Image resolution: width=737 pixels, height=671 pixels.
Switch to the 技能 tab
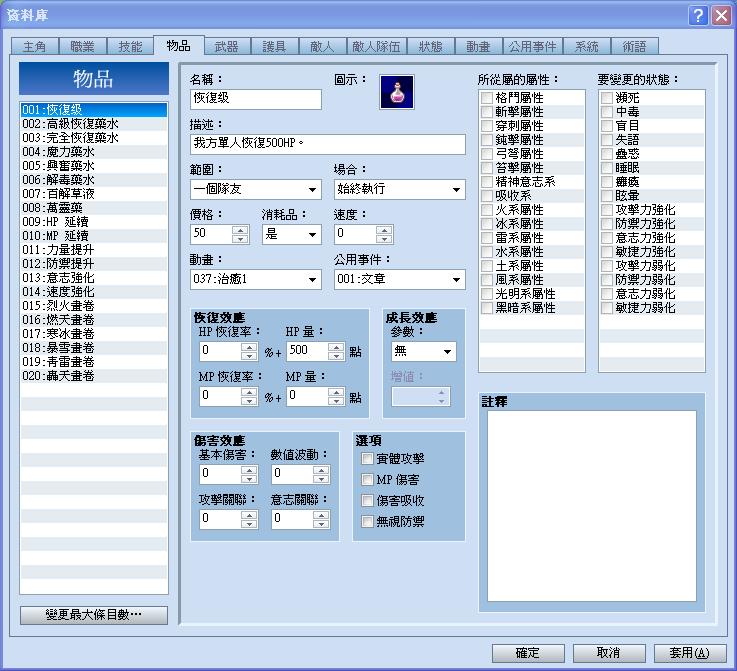[130, 47]
